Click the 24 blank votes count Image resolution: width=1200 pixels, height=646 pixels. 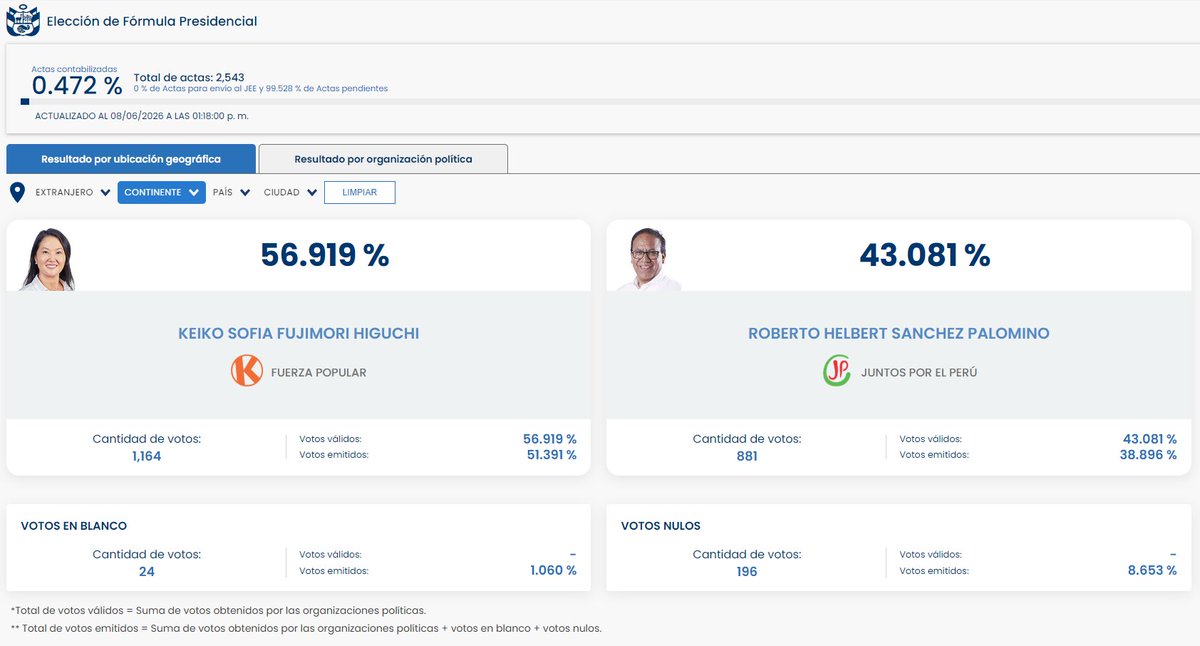coord(147,572)
